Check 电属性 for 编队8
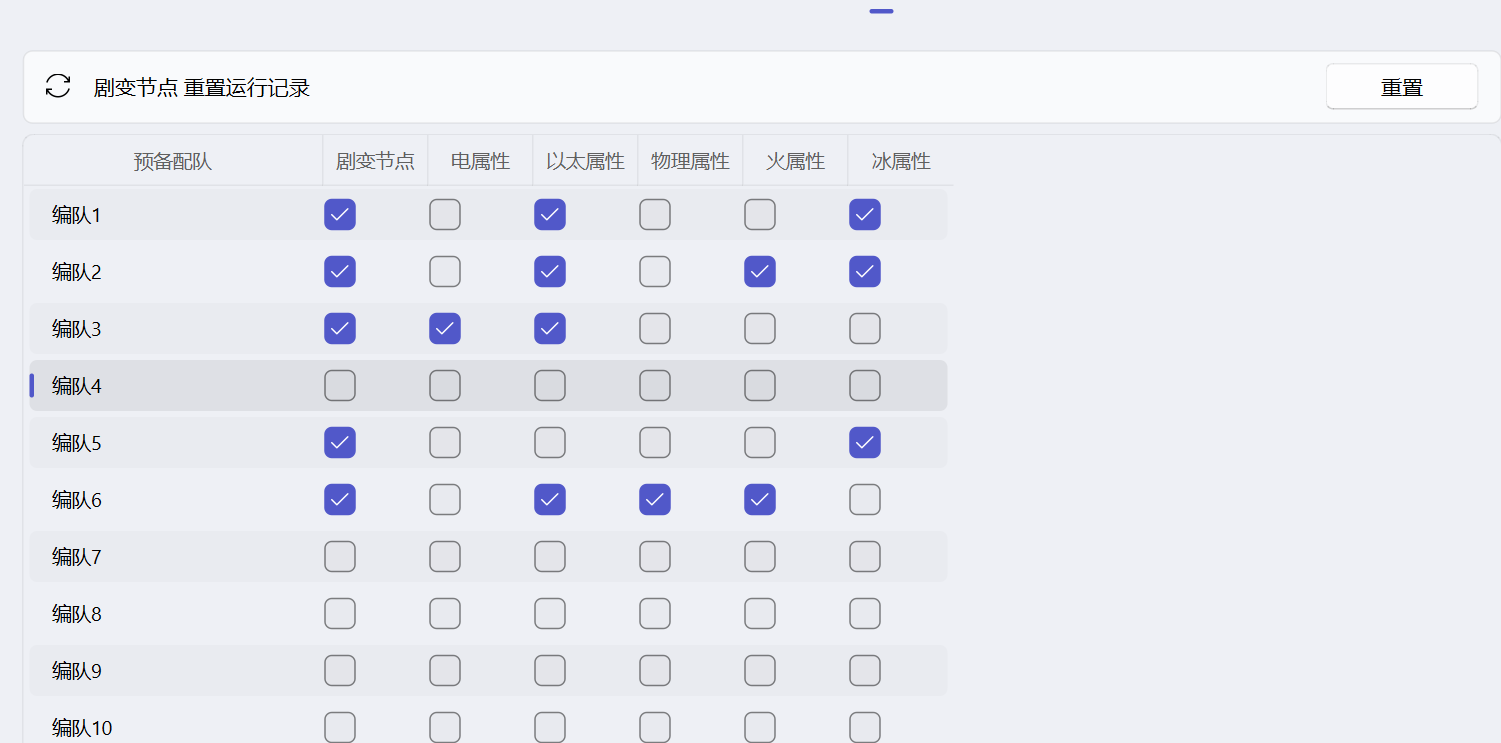 coord(445,613)
